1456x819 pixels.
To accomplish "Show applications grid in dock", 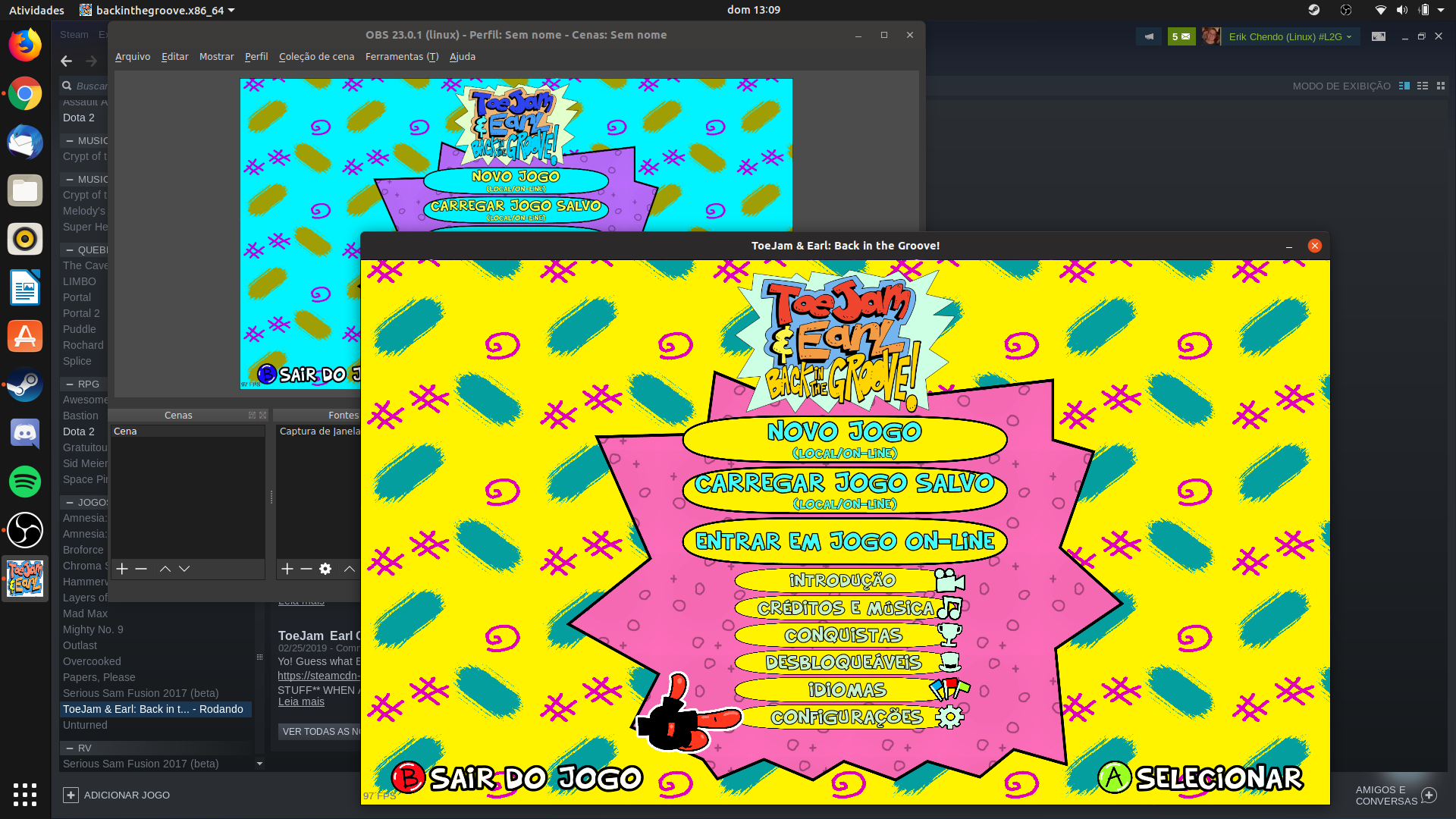I will tap(25, 794).
